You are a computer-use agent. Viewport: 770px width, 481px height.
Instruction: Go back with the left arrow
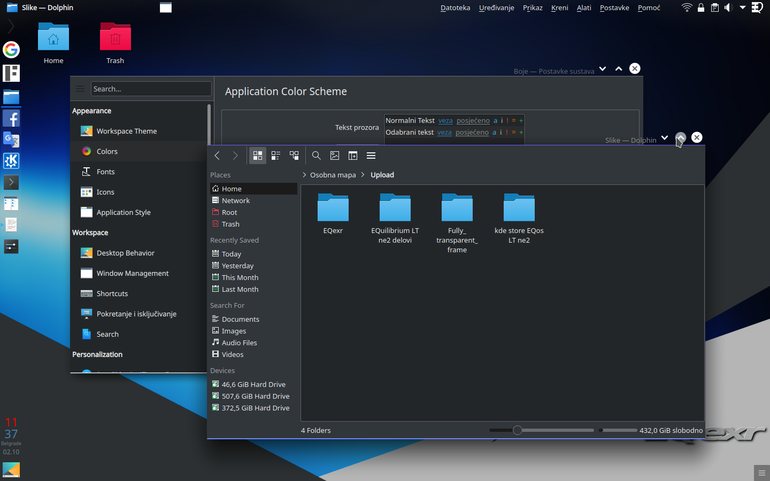pyautogui.click(x=217, y=156)
